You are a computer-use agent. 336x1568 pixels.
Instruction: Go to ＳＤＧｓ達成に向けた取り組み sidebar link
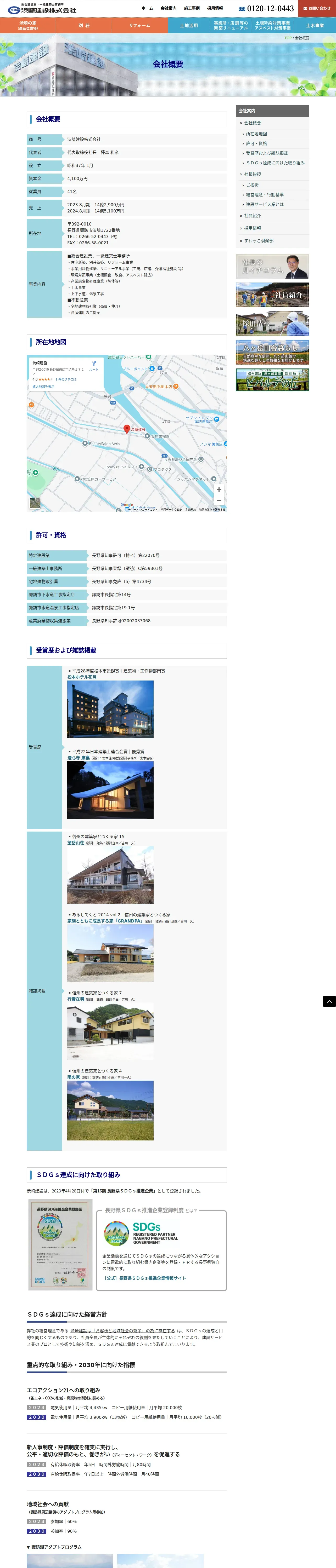(275, 163)
